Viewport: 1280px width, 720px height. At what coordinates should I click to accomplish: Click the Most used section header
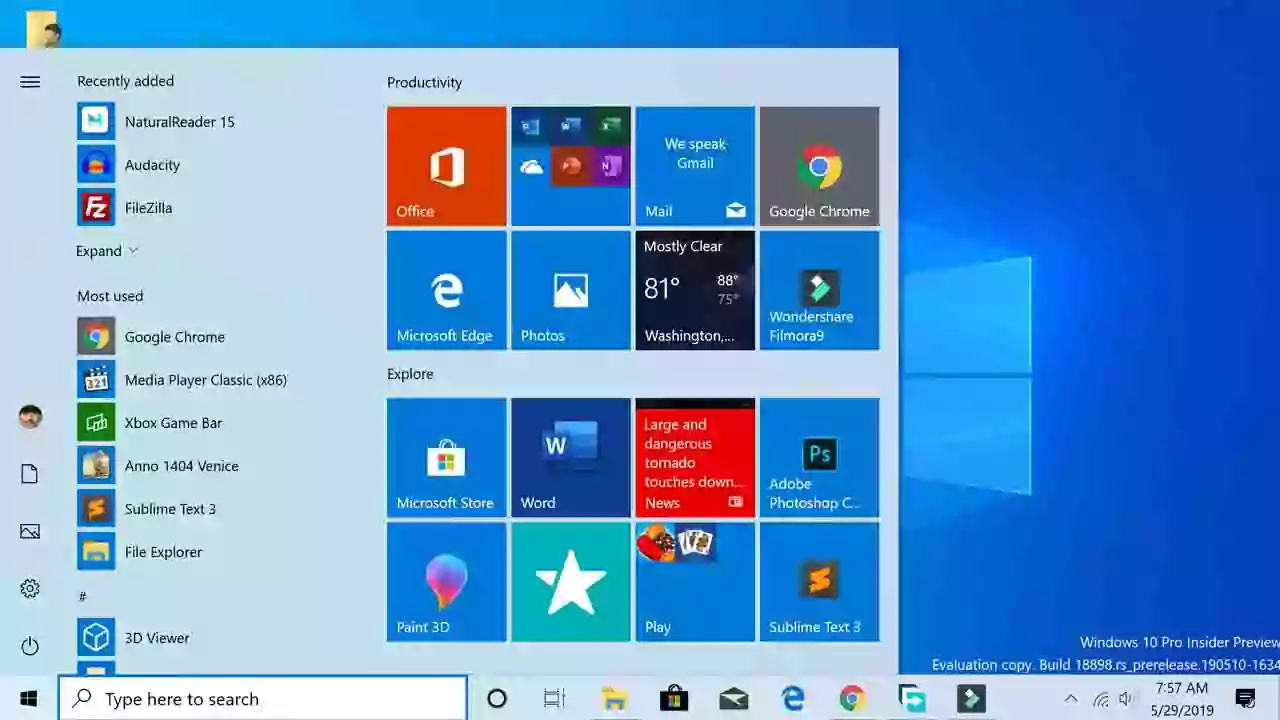(110, 296)
